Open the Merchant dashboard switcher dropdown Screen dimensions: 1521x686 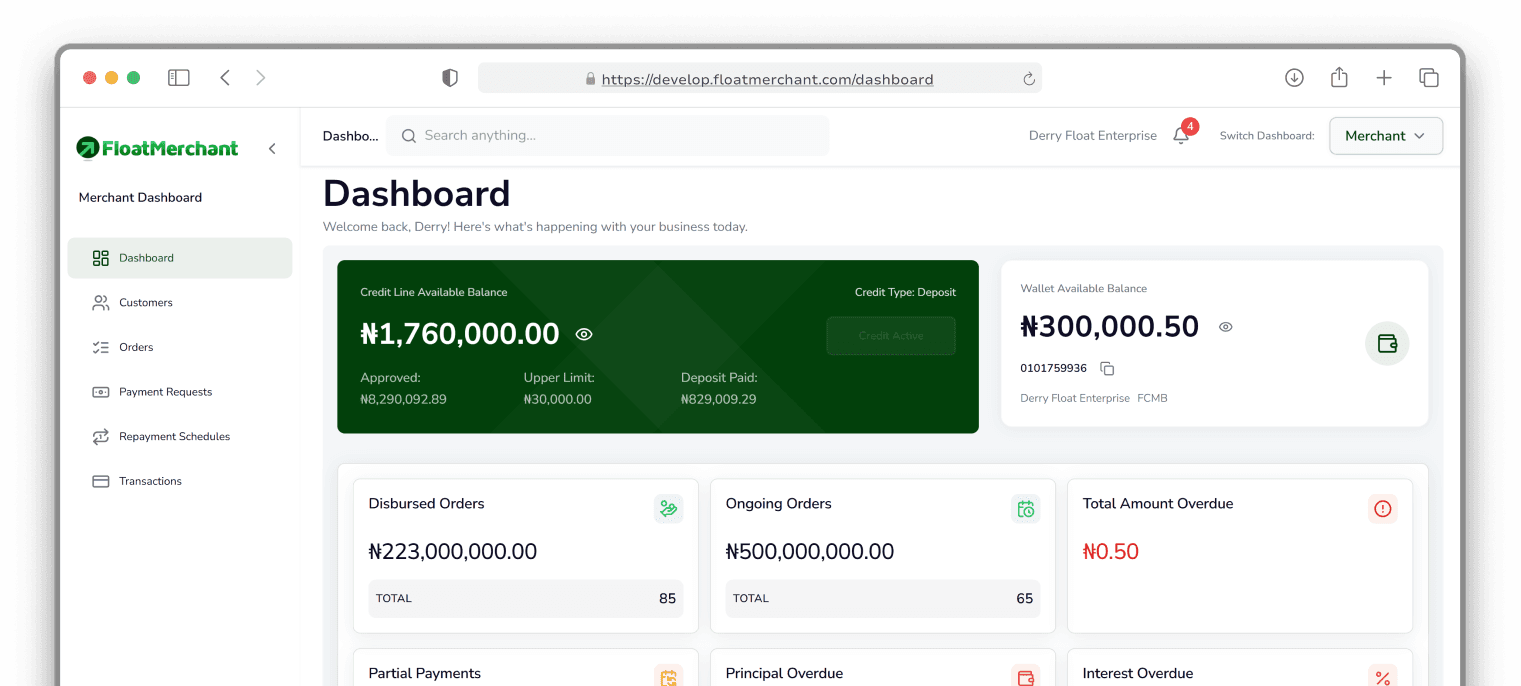click(1386, 135)
